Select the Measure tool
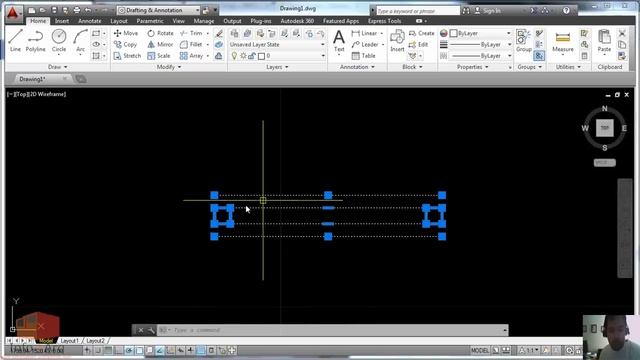The height and width of the screenshot is (360, 640). 563,41
